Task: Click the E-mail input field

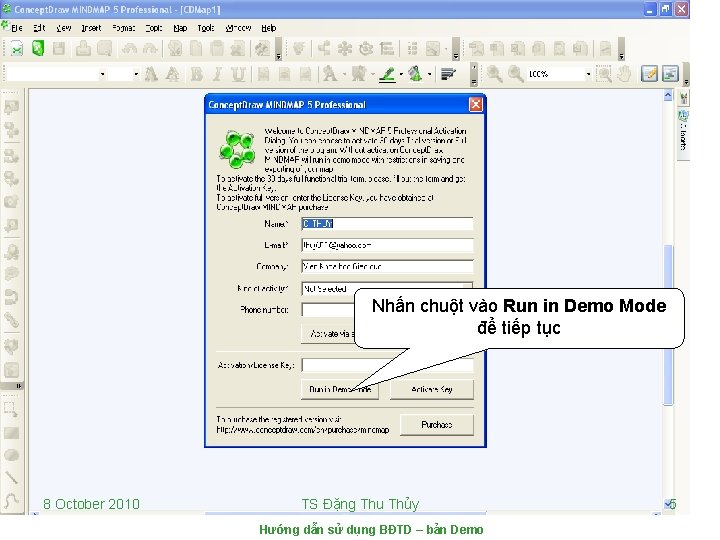Action: (x=387, y=245)
